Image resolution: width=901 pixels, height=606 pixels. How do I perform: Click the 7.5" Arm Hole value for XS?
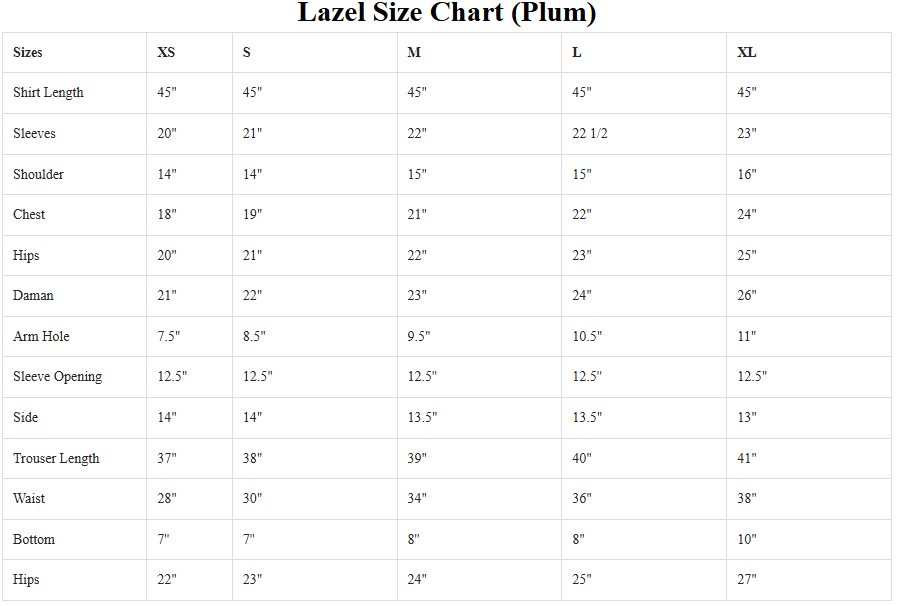click(x=168, y=337)
